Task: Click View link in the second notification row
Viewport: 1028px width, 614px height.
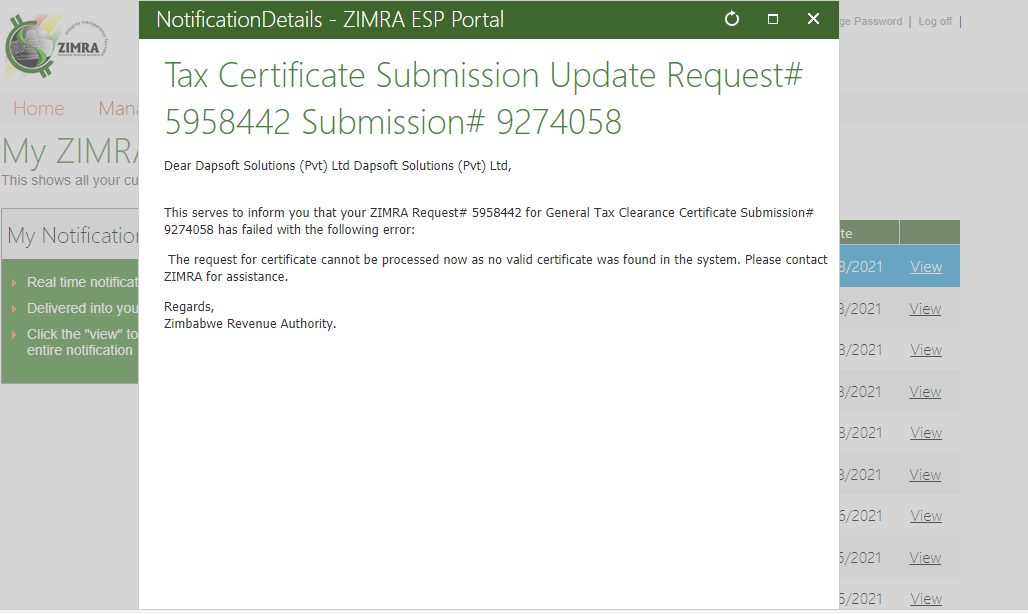Action: point(925,309)
